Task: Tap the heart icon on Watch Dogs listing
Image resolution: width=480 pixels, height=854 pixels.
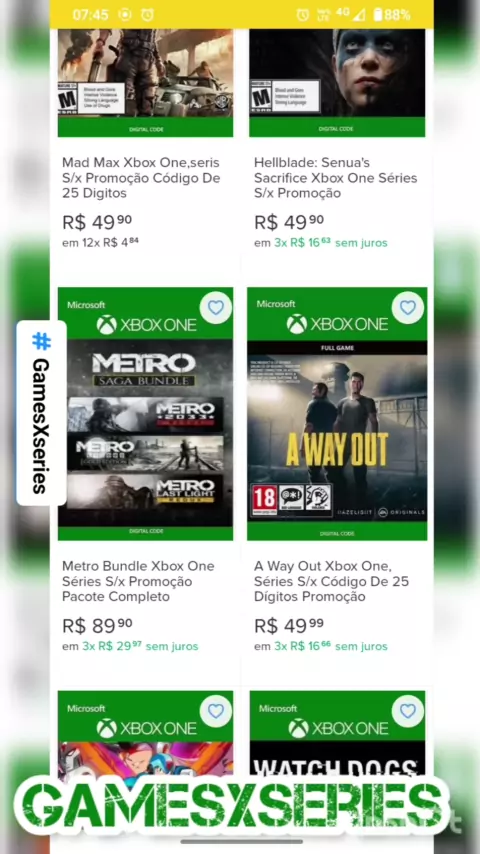Action: point(408,711)
